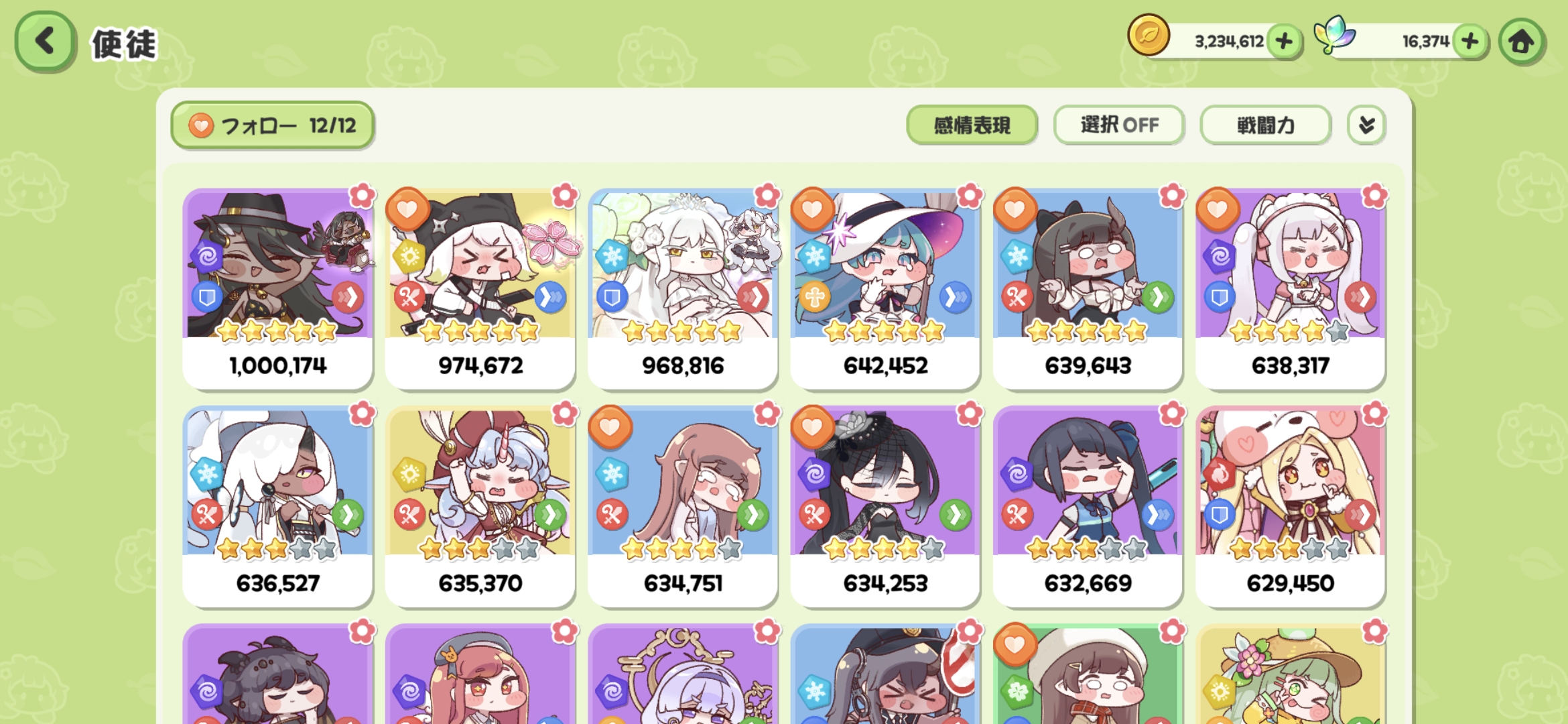Open the home screen via house icon
The image size is (1568, 724).
point(1522,42)
